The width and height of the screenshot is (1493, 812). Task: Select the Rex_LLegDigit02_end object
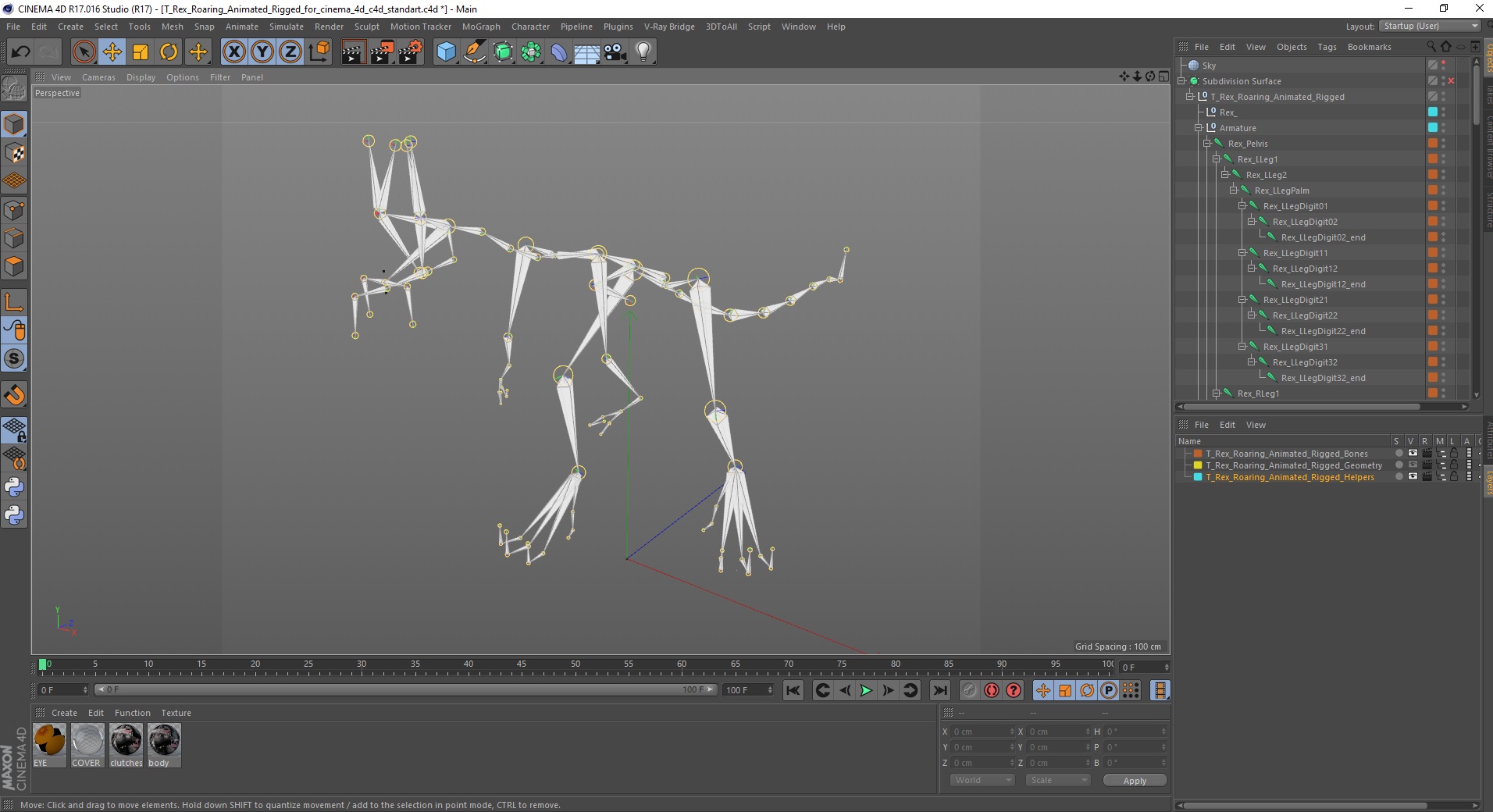(1323, 237)
